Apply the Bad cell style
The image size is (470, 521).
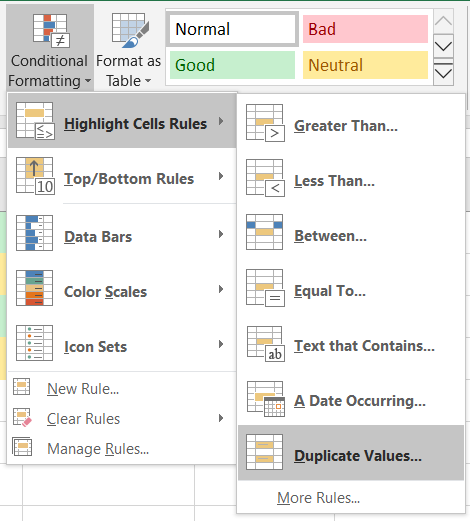[365, 29]
